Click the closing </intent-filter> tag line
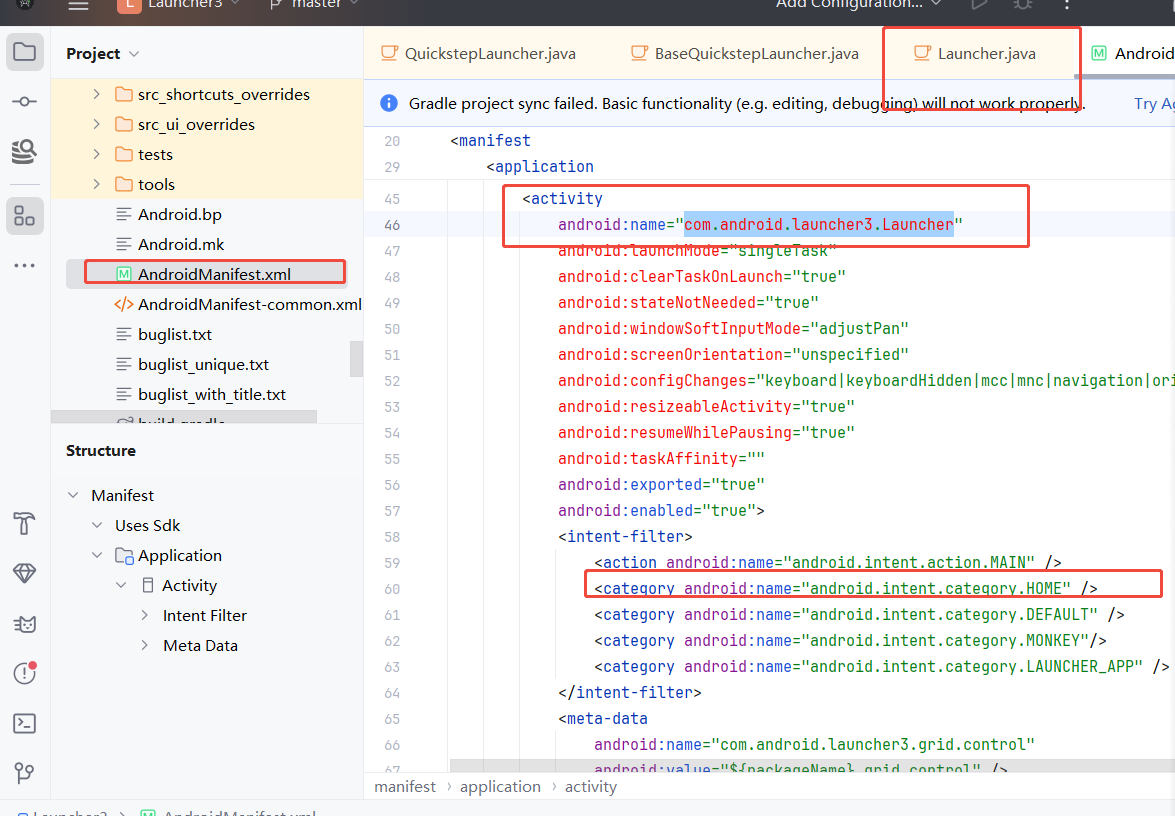This screenshot has height=816, width=1175. [x=629, y=692]
